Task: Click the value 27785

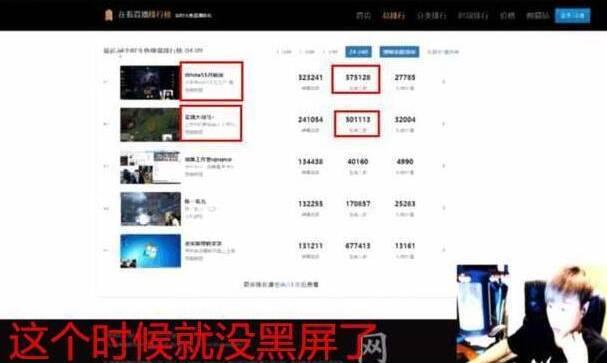Action: (x=405, y=77)
